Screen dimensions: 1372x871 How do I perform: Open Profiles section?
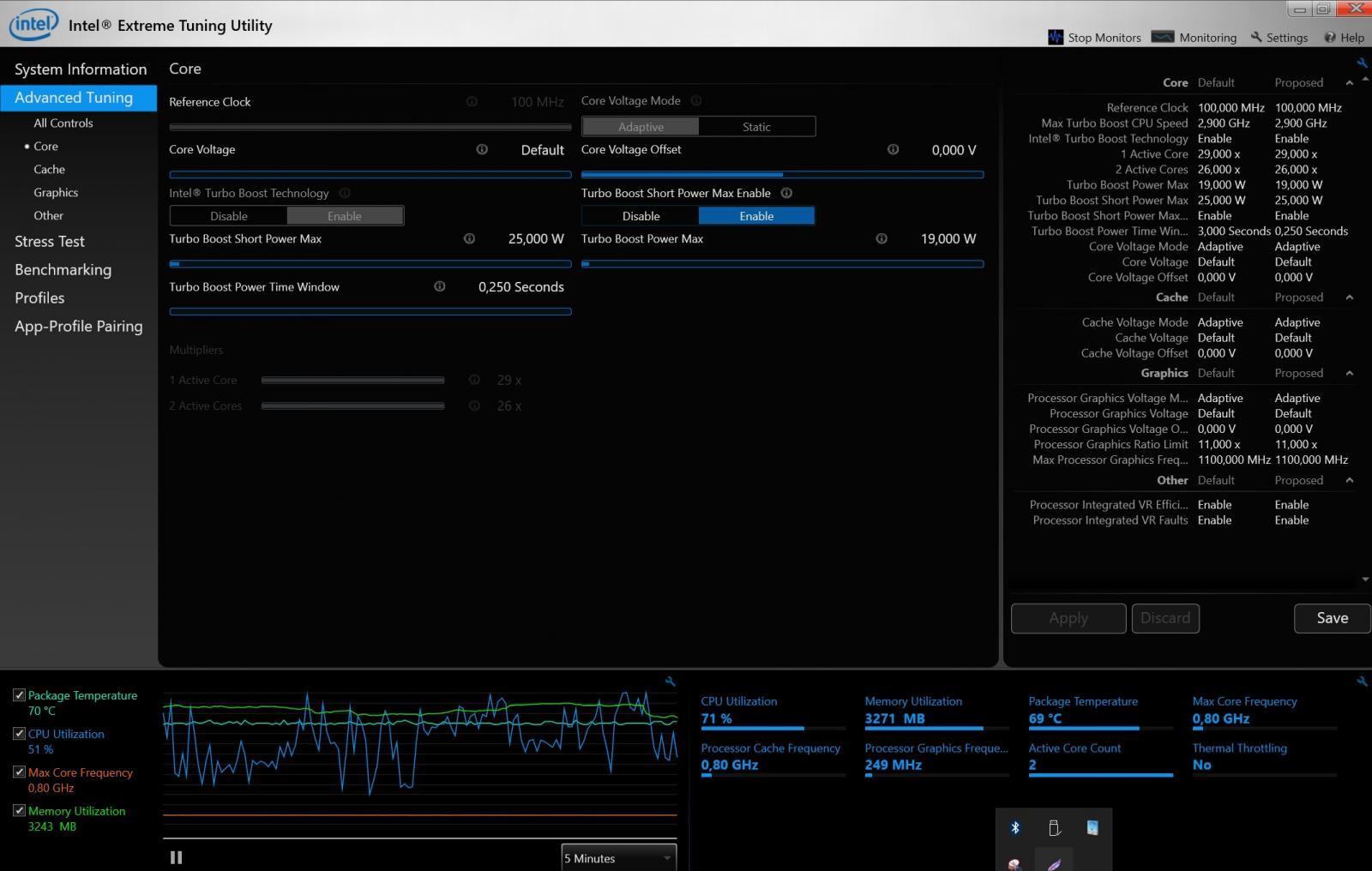(x=39, y=298)
